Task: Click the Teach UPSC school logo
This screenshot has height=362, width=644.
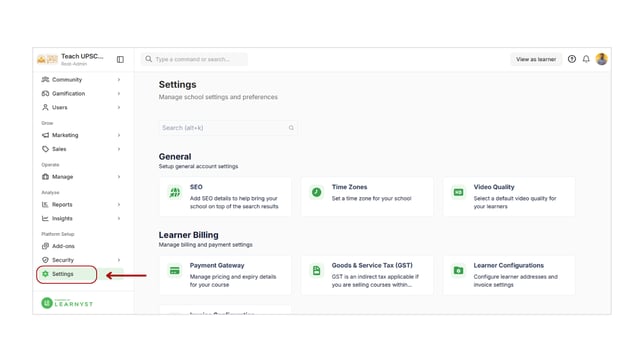Action: point(47,60)
